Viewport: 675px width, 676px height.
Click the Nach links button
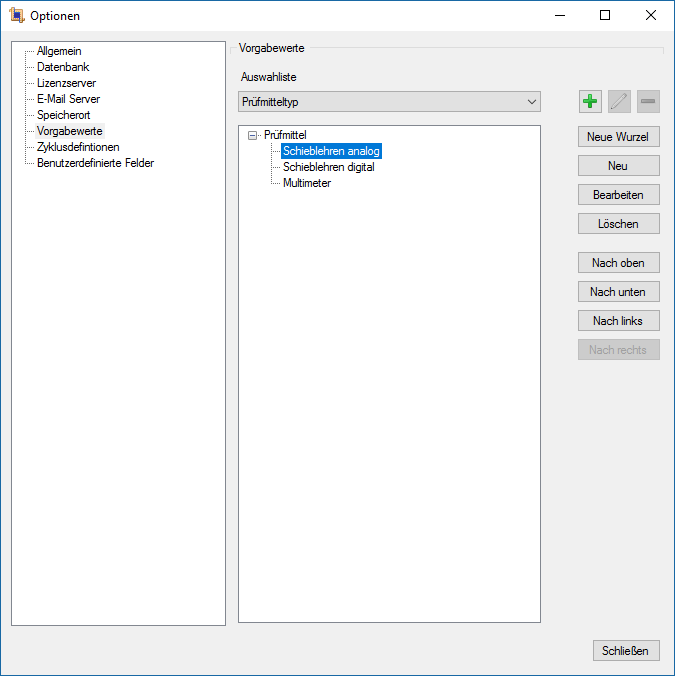pos(618,321)
